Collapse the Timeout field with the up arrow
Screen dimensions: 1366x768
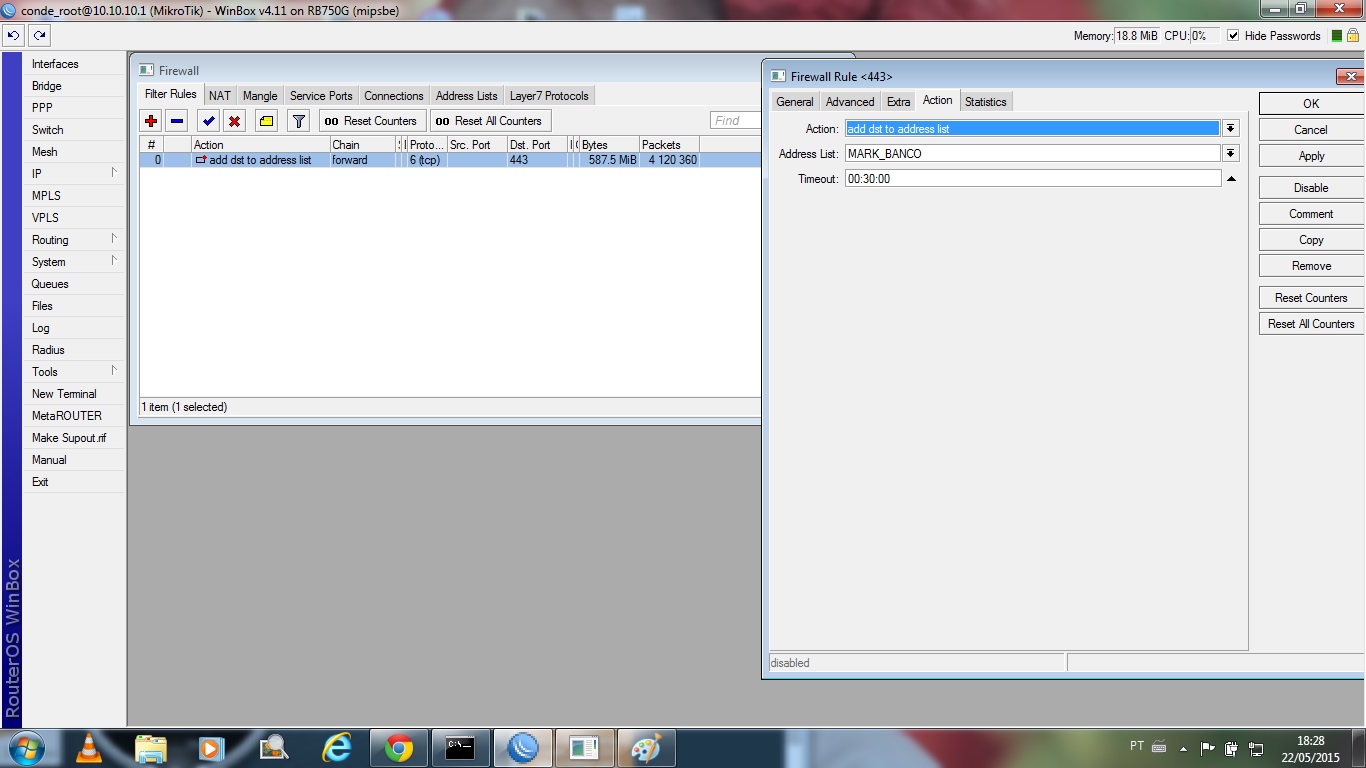[x=1231, y=179]
